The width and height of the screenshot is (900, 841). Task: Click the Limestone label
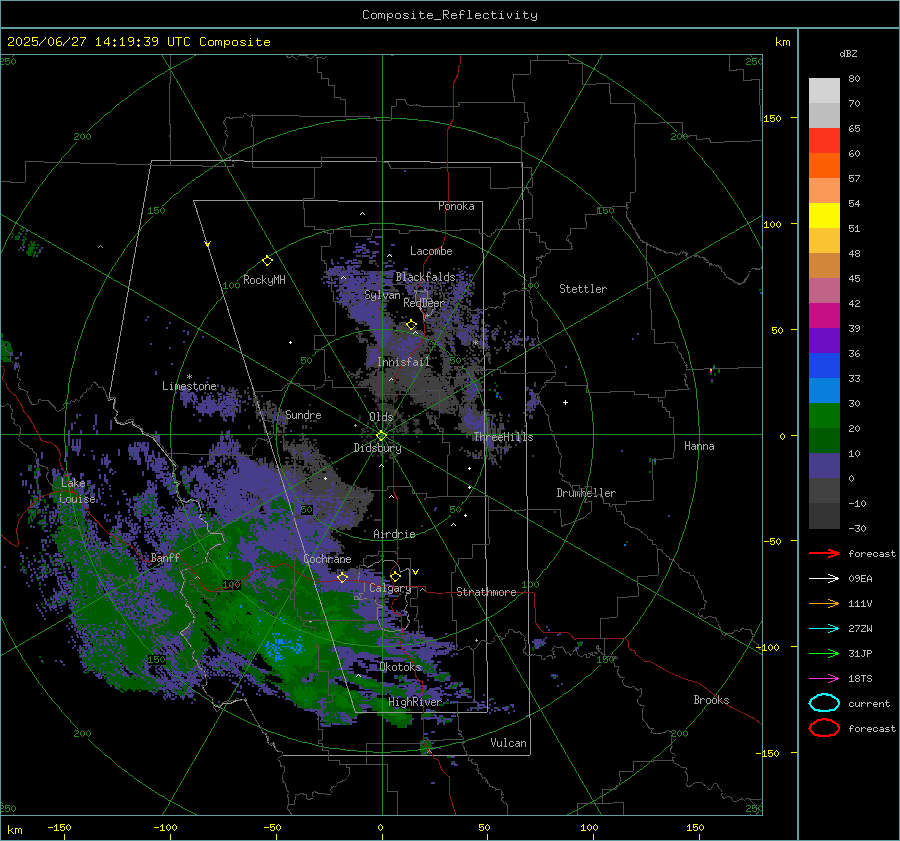pyautogui.click(x=189, y=386)
